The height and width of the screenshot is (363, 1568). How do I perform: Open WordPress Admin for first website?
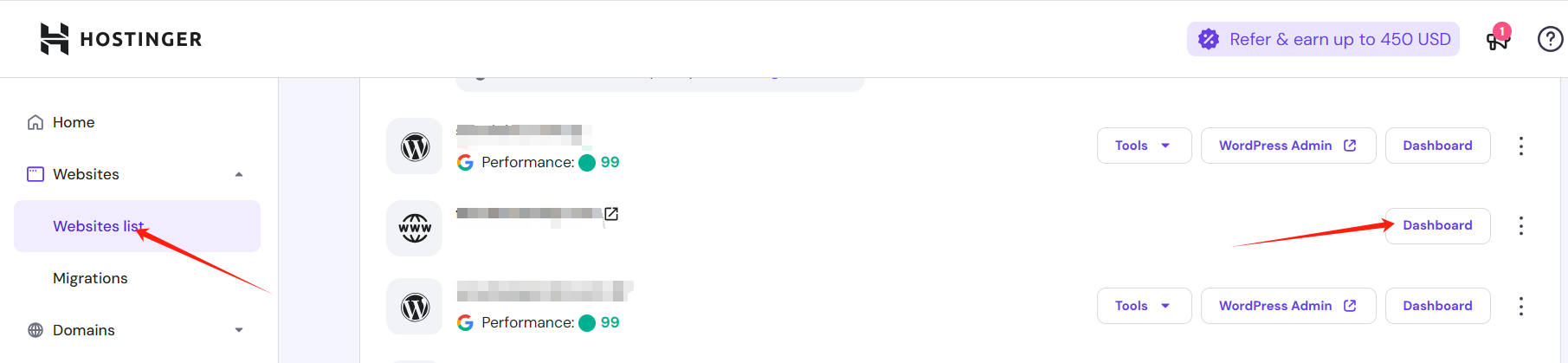click(x=1287, y=146)
